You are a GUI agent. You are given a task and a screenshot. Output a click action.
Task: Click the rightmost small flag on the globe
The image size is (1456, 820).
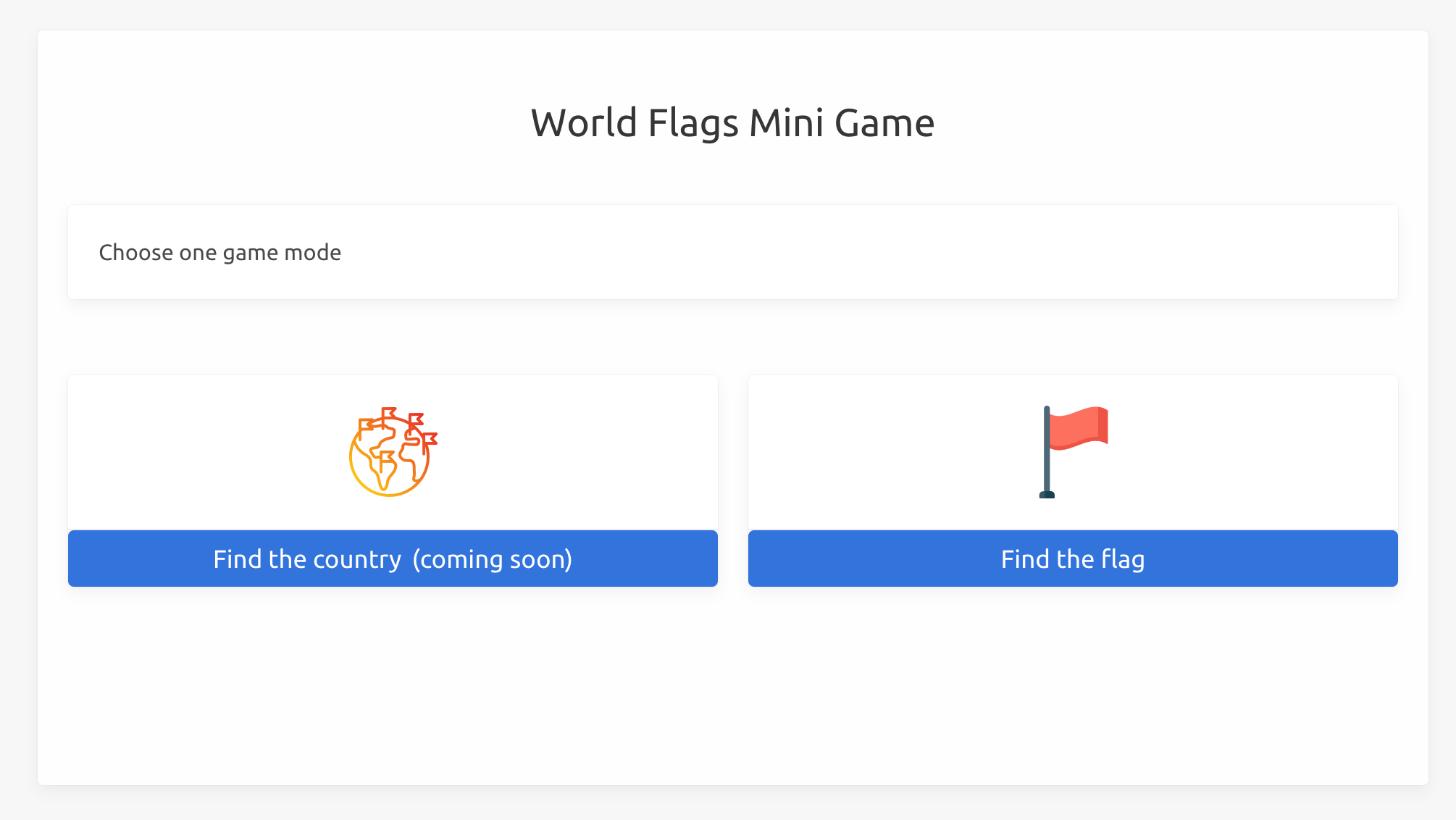coord(430,440)
